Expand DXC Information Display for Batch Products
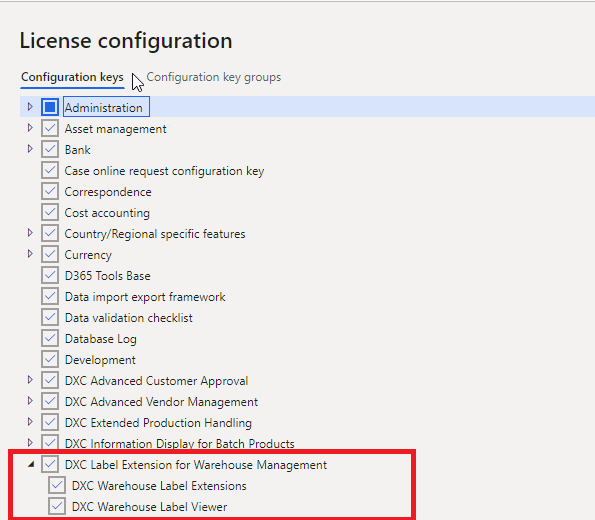The image size is (595, 520). pyautogui.click(x=30, y=442)
